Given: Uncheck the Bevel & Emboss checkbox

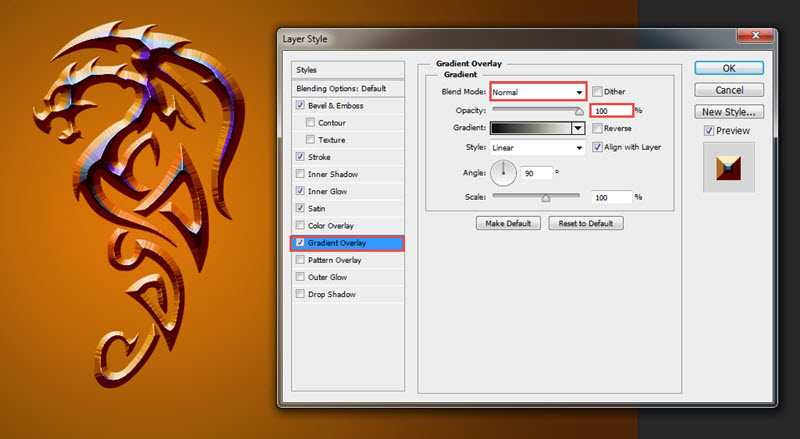Looking at the screenshot, I should click(x=301, y=106).
